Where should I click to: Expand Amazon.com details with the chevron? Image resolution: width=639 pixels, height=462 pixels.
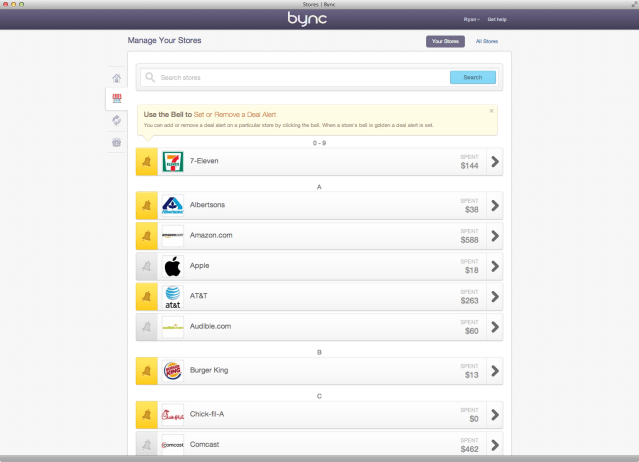495,236
